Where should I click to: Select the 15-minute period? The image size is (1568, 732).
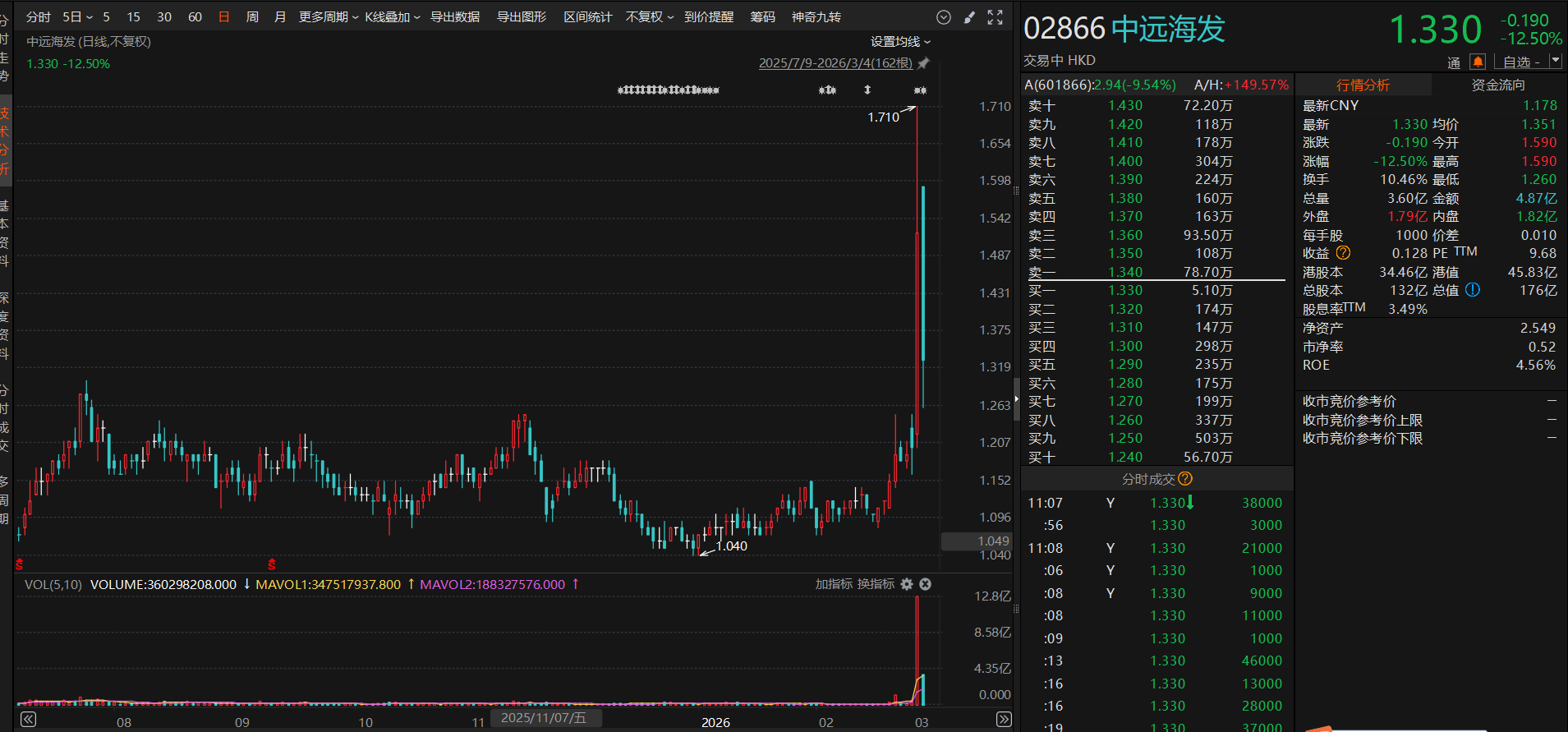pyautogui.click(x=133, y=17)
